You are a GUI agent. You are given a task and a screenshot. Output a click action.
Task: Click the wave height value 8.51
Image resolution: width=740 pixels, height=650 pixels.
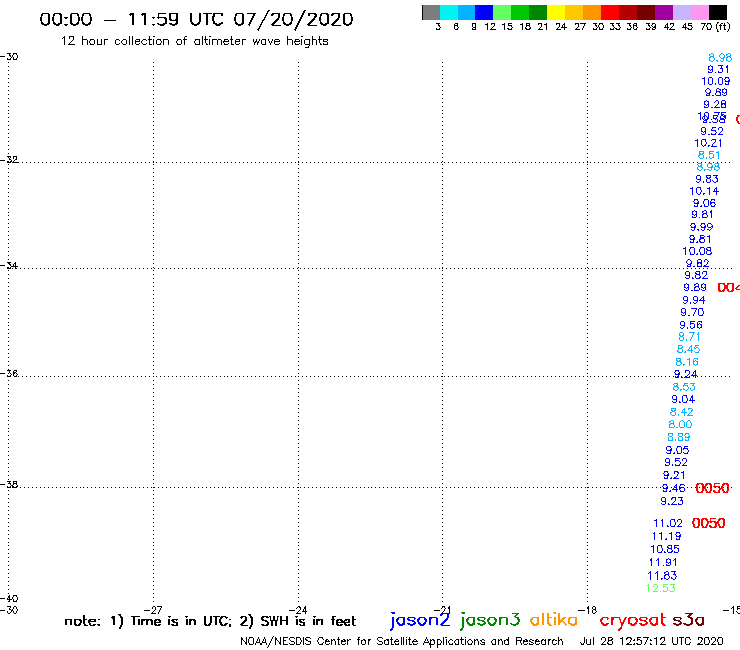point(709,155)
